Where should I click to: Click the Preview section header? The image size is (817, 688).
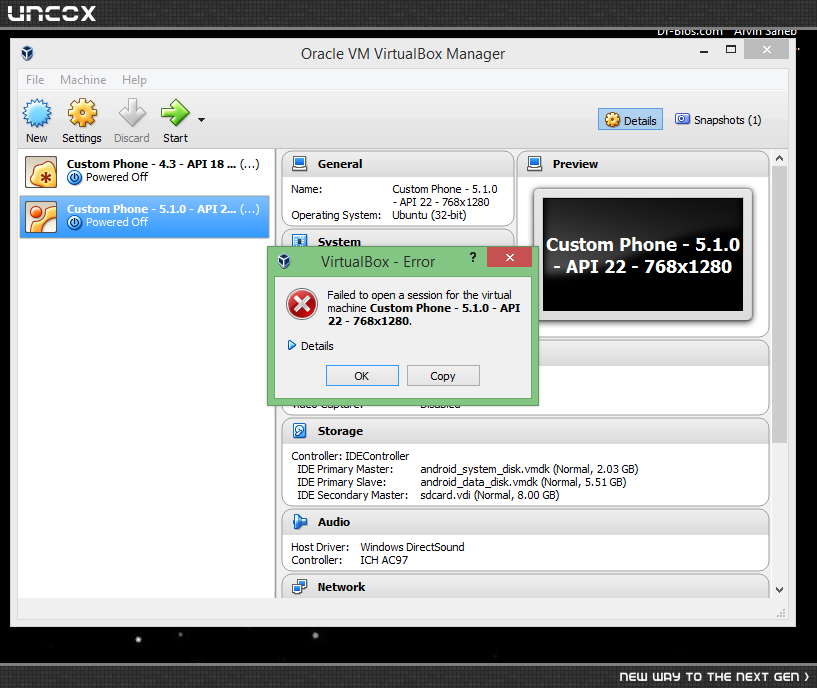click(643, 164)
